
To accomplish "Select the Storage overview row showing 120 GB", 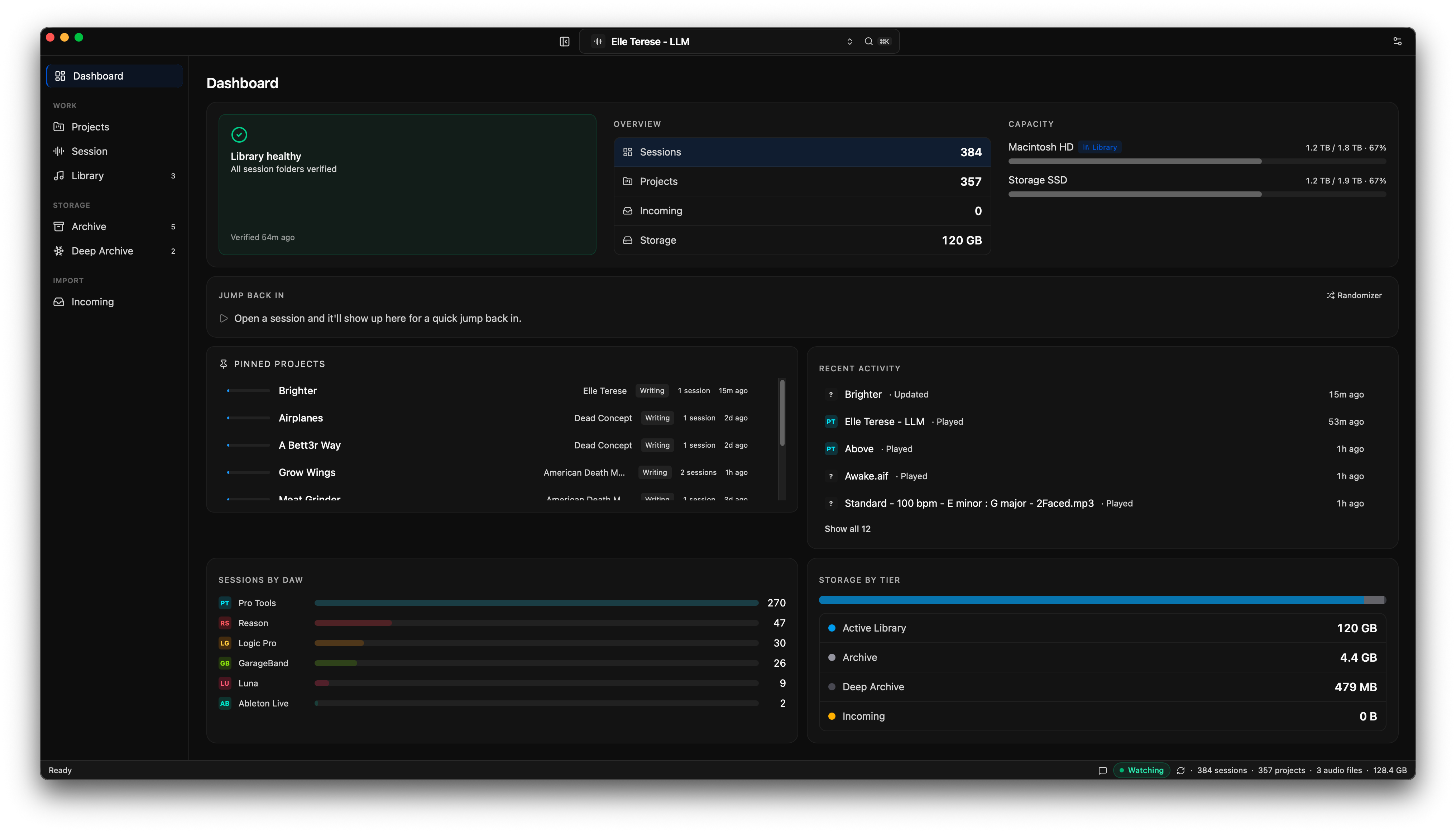I will point(802,240).
